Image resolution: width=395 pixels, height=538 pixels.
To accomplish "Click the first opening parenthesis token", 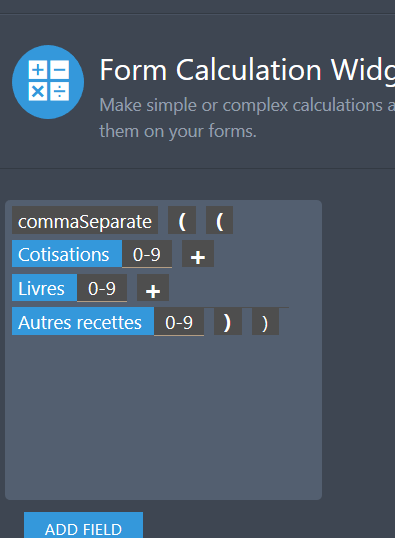I will coord(182,220).
